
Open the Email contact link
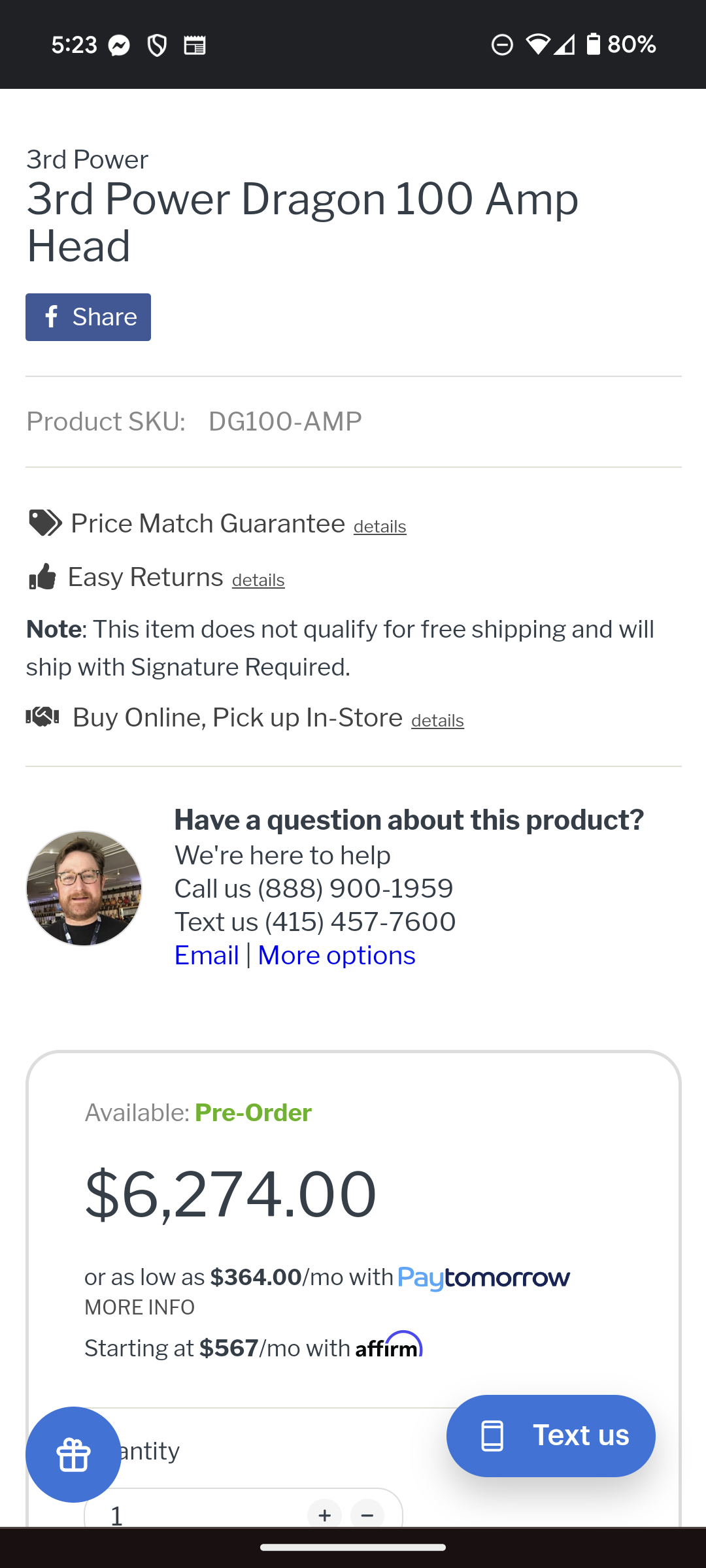click(207, 955)
